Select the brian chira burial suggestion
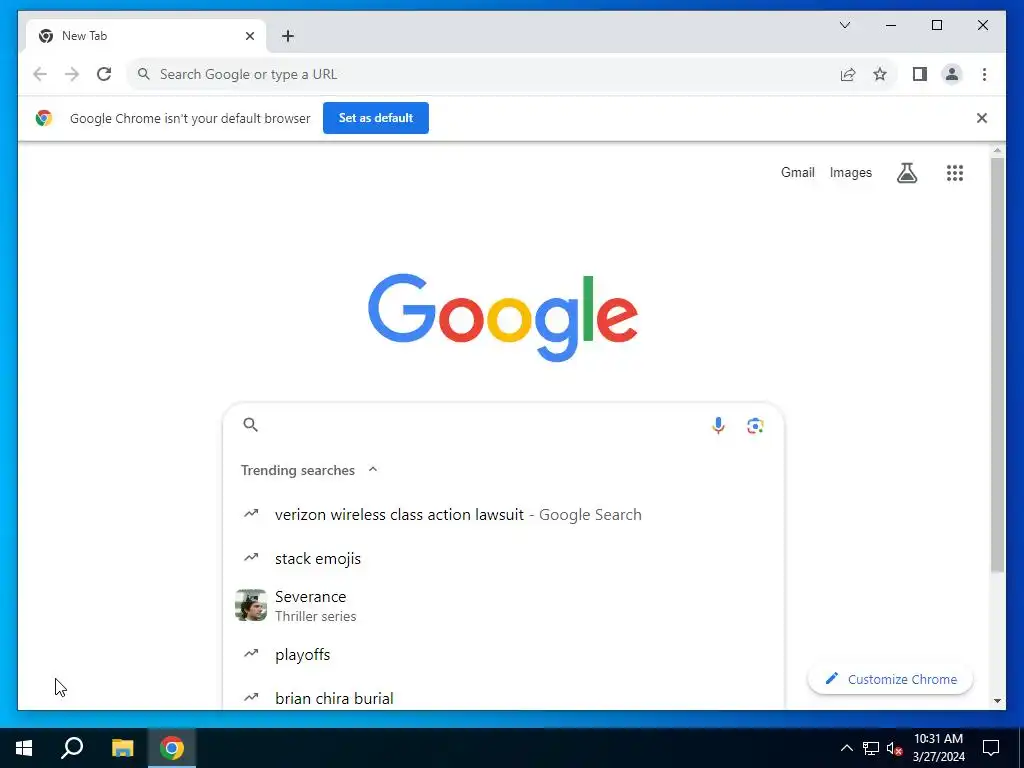The height and width of the screenshot is (768, 1024). click(503, 696)
